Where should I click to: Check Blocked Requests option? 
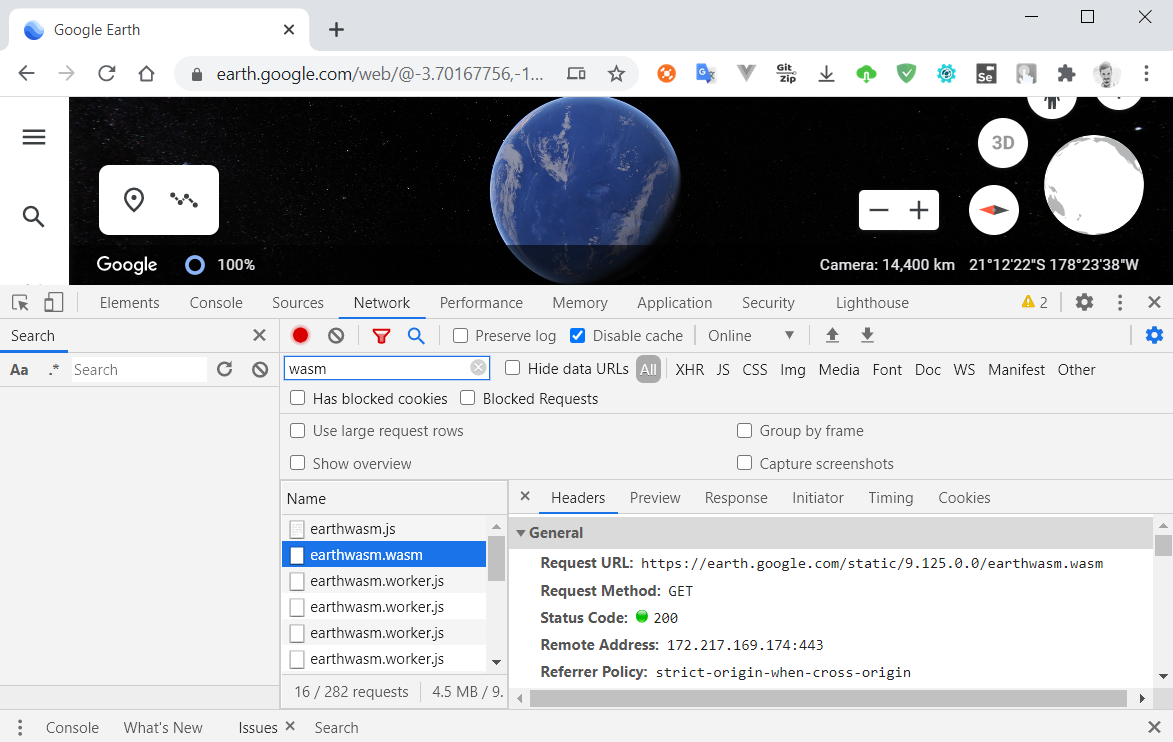coord(468,398)
